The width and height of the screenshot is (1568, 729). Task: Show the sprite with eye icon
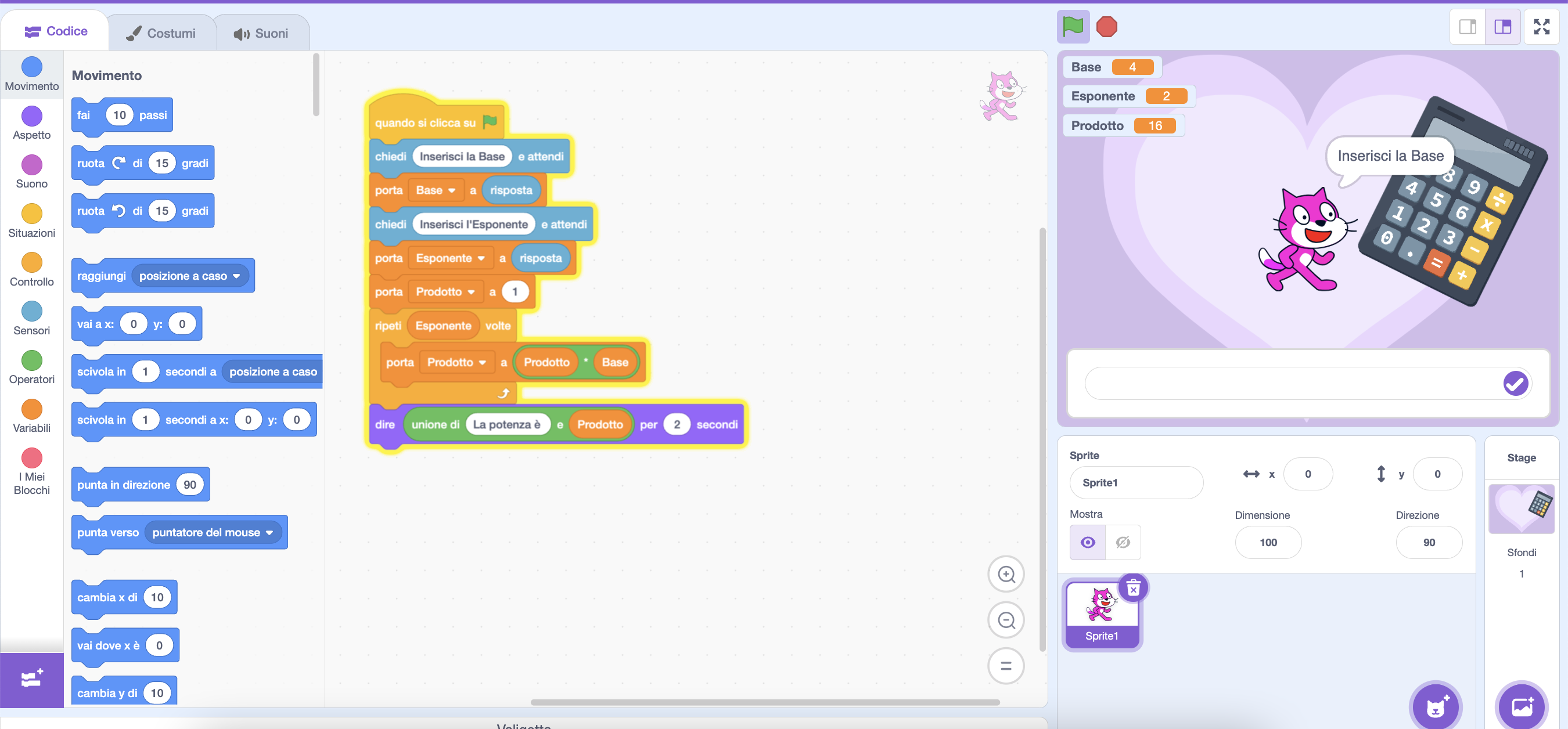point(1088,542)
